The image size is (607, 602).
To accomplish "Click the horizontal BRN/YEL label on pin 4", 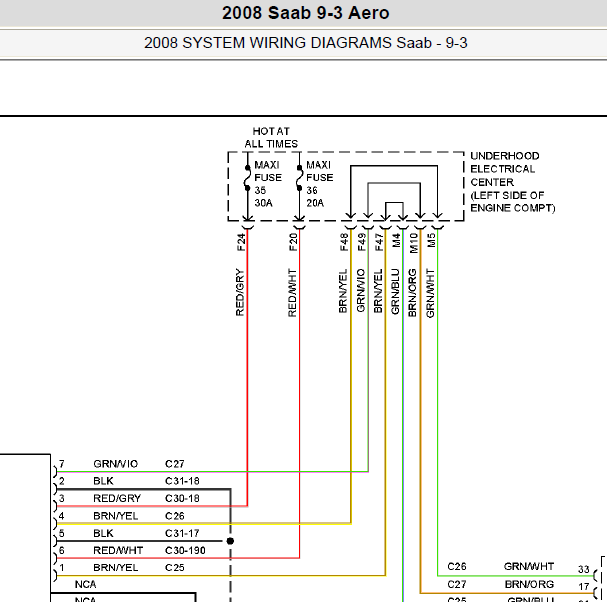I will tap(115, 516).
